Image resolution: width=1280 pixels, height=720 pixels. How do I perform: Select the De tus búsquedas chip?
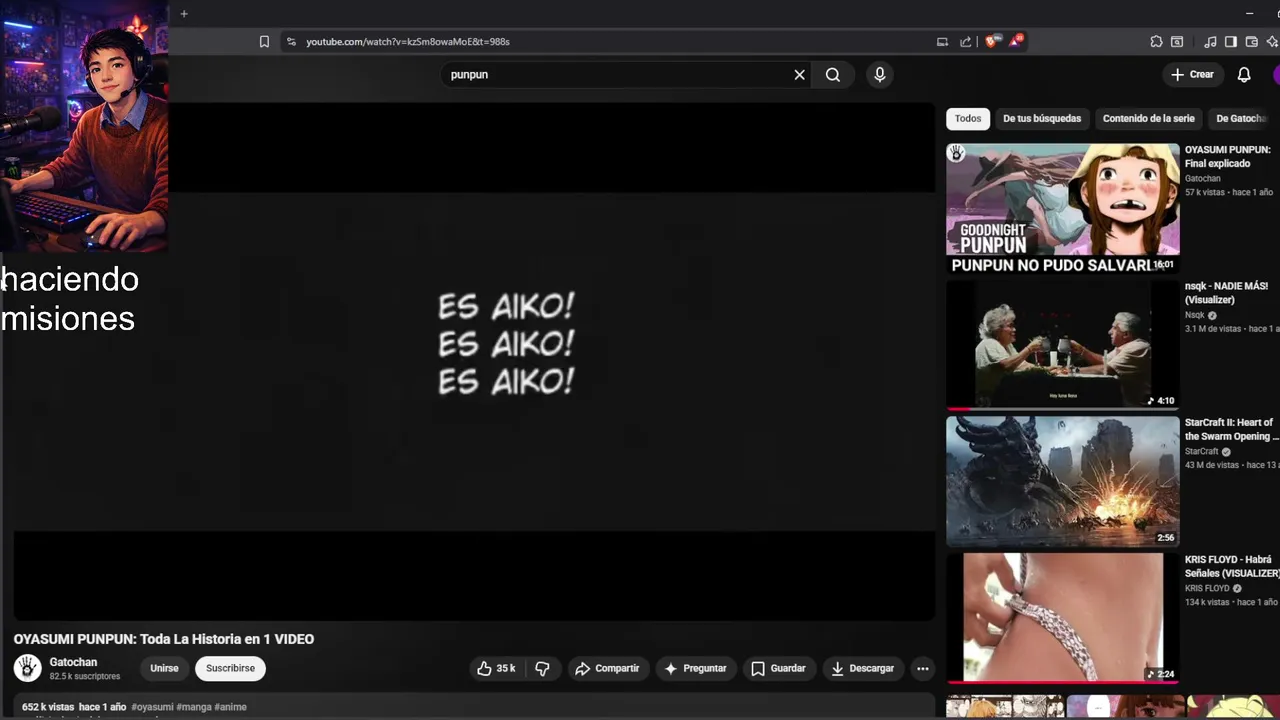point(1042,118)
